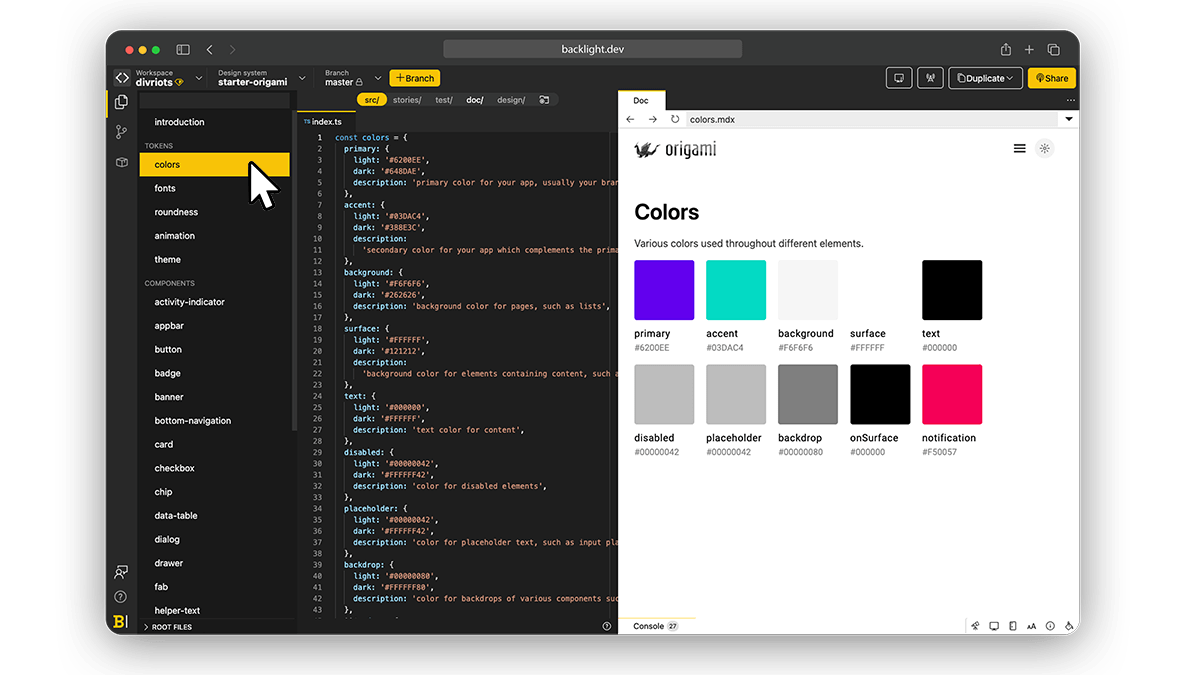The height and width of the screenshot is (675, 1200).
Task: Click the accent teal color swatch
Action: pyautogui.click(x=736, y=290)
